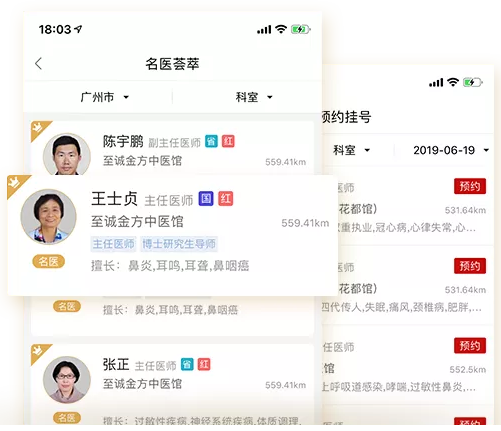Click the first red 预约 button
Viewport: 501px width, 431px height.
coord(470,186)
